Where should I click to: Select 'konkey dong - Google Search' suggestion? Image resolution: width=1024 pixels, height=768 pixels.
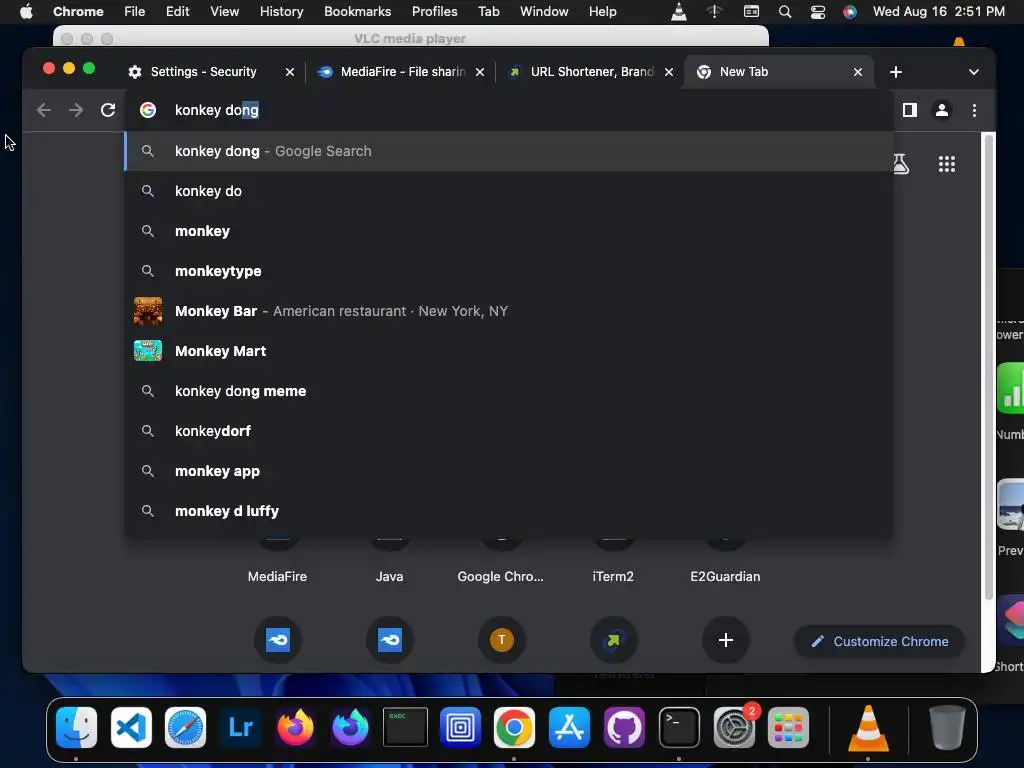click(509, 151)
